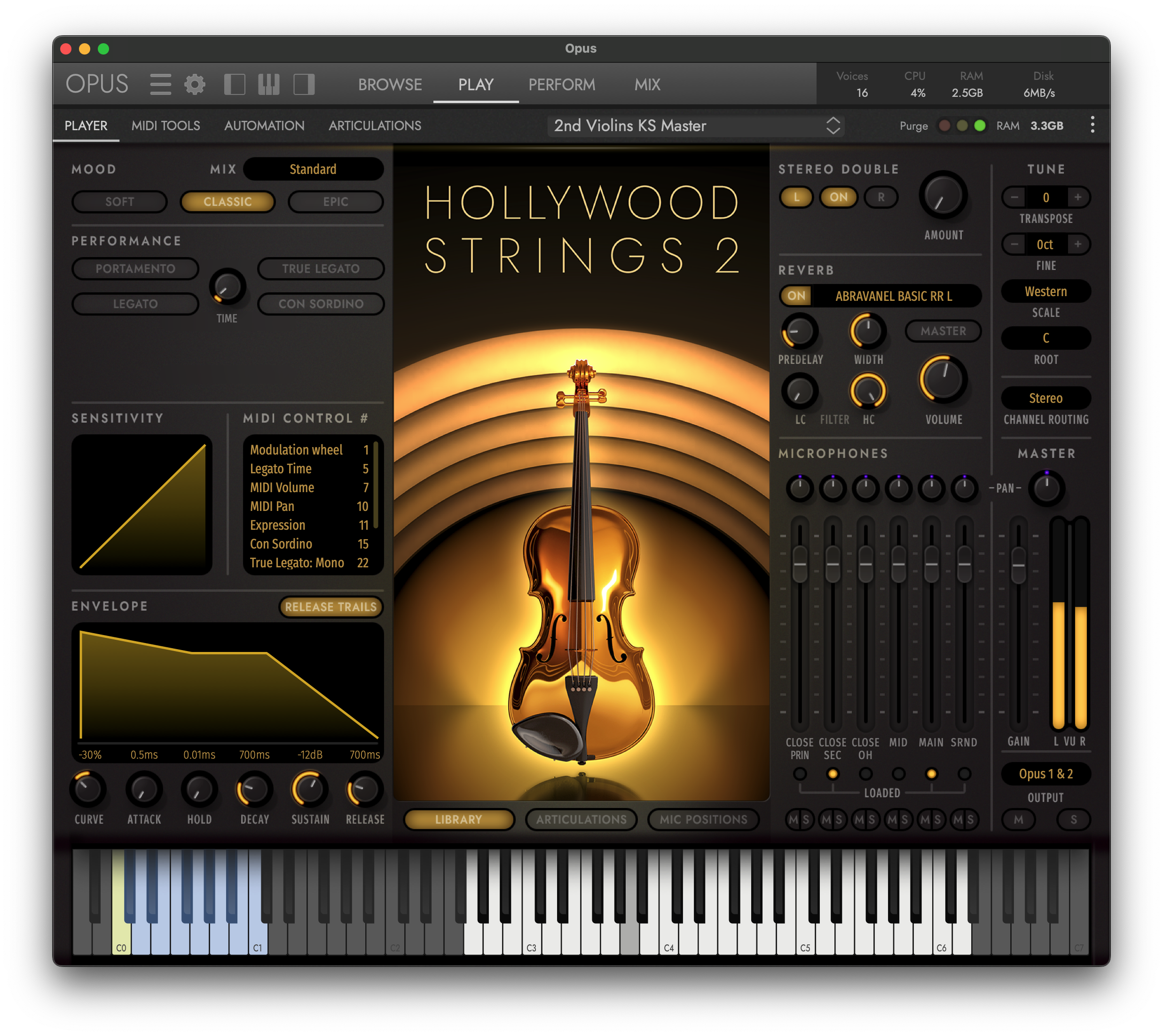1163x1036 pixels.
Task: Open the Western scale dropdown
Action: pyautogui.click(x=1046, y=291)
